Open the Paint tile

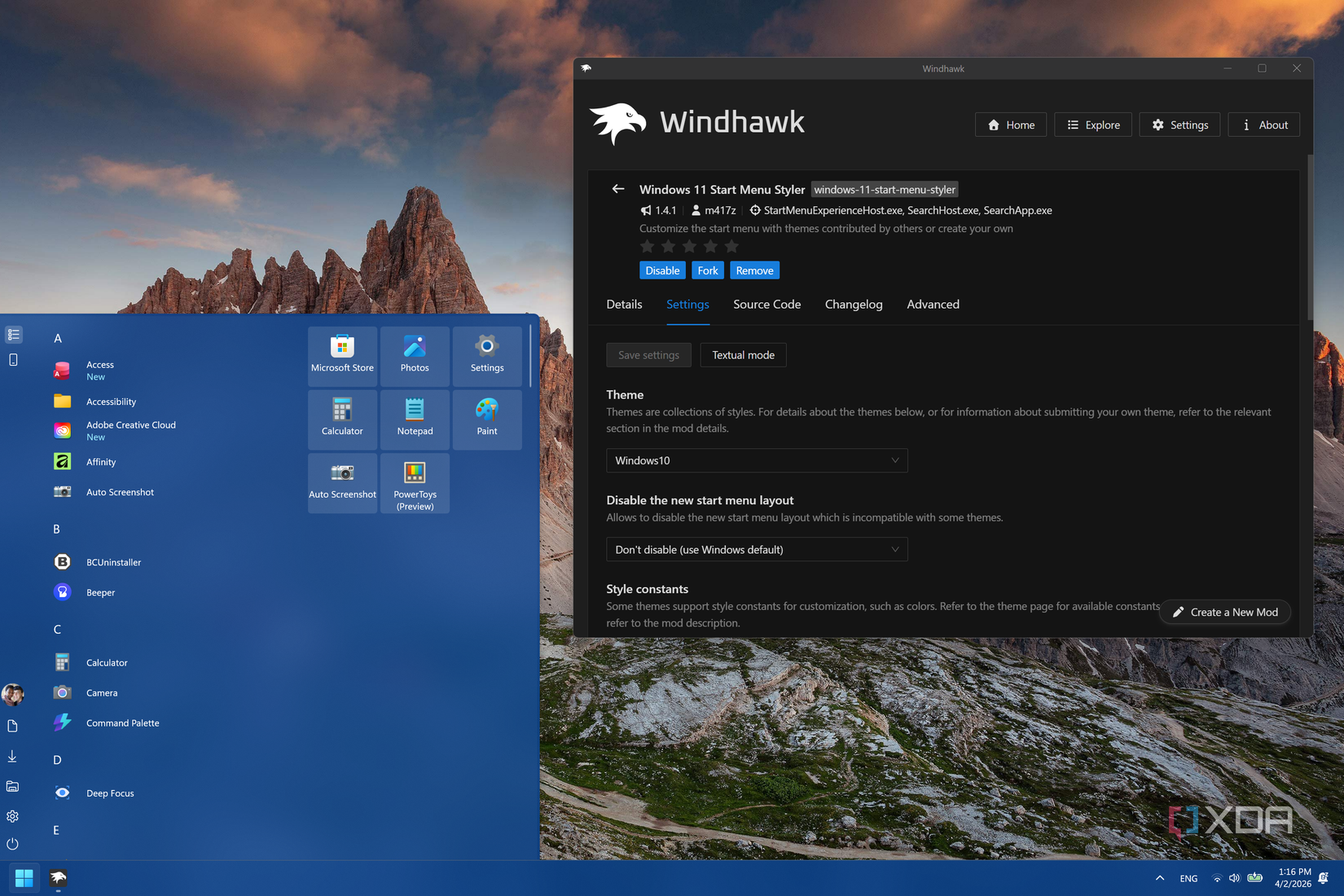pyautogui.click(x=487, y=419)
